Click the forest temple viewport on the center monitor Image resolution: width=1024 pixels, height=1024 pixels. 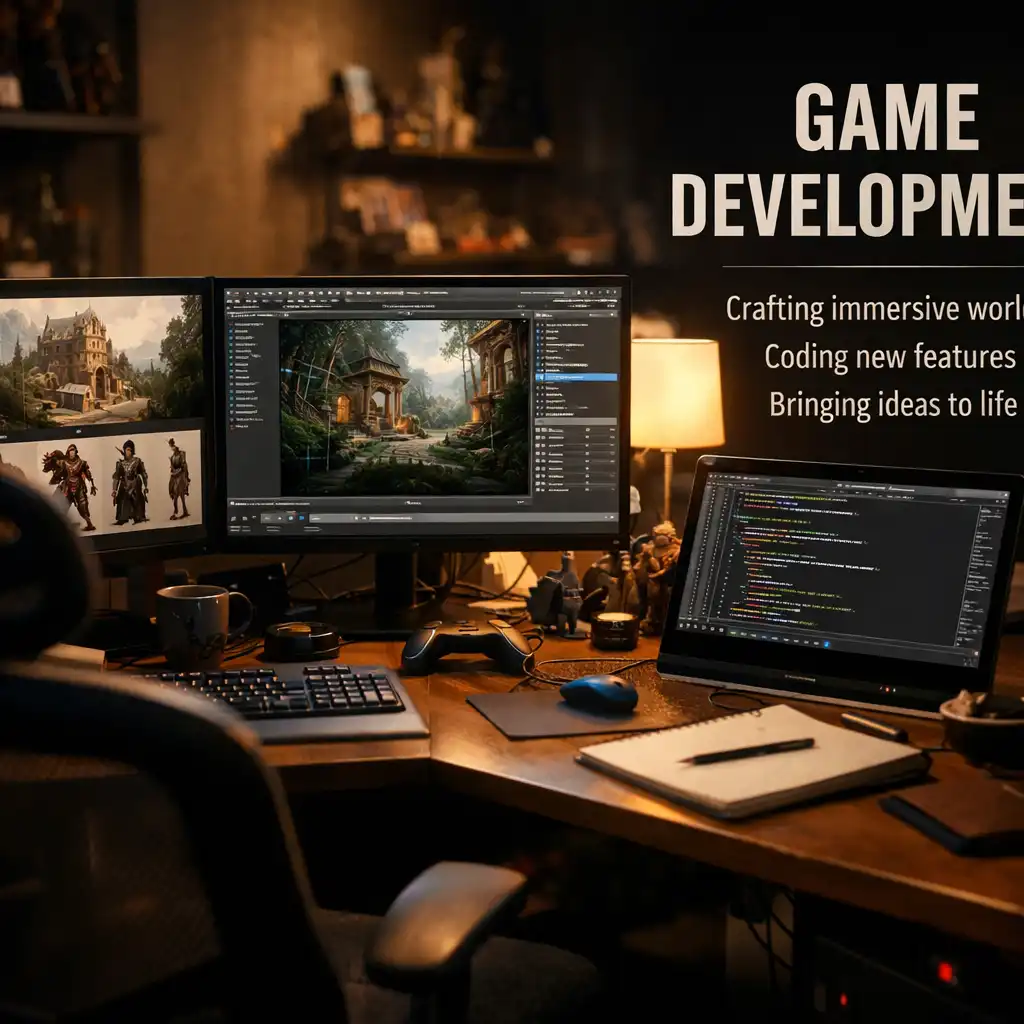pos(404,407)
